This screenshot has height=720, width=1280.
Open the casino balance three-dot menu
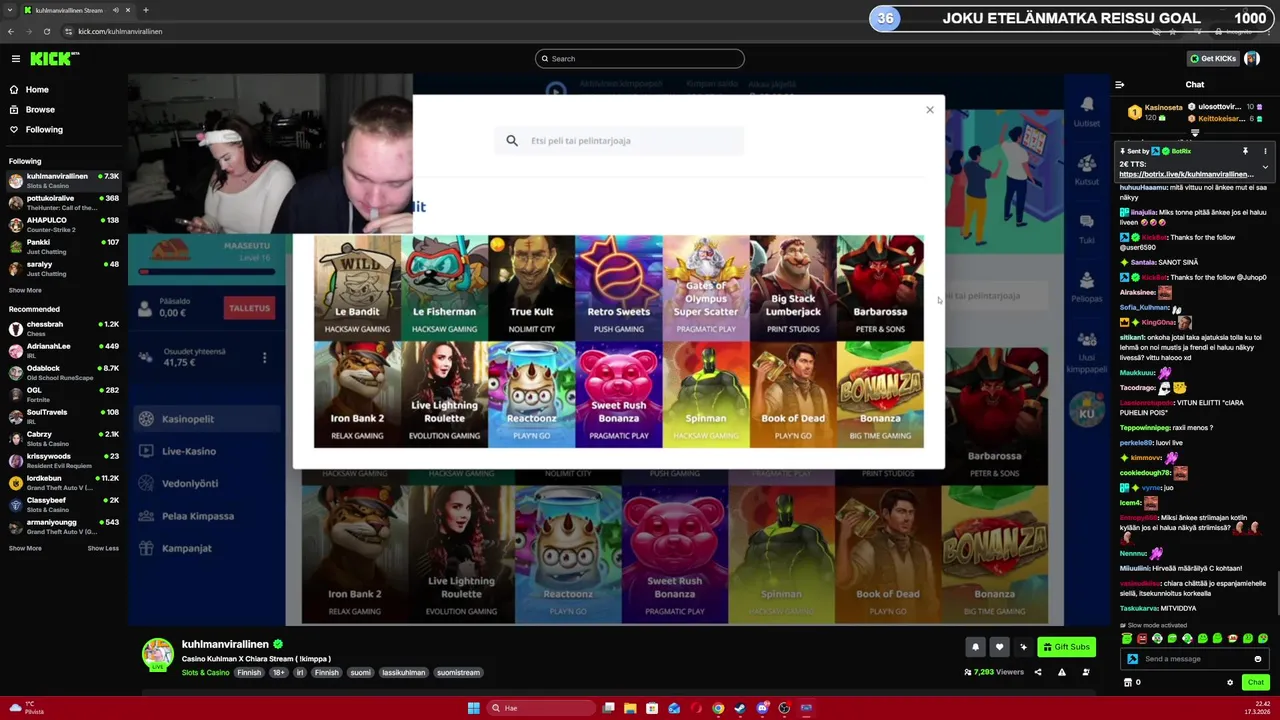264,357
